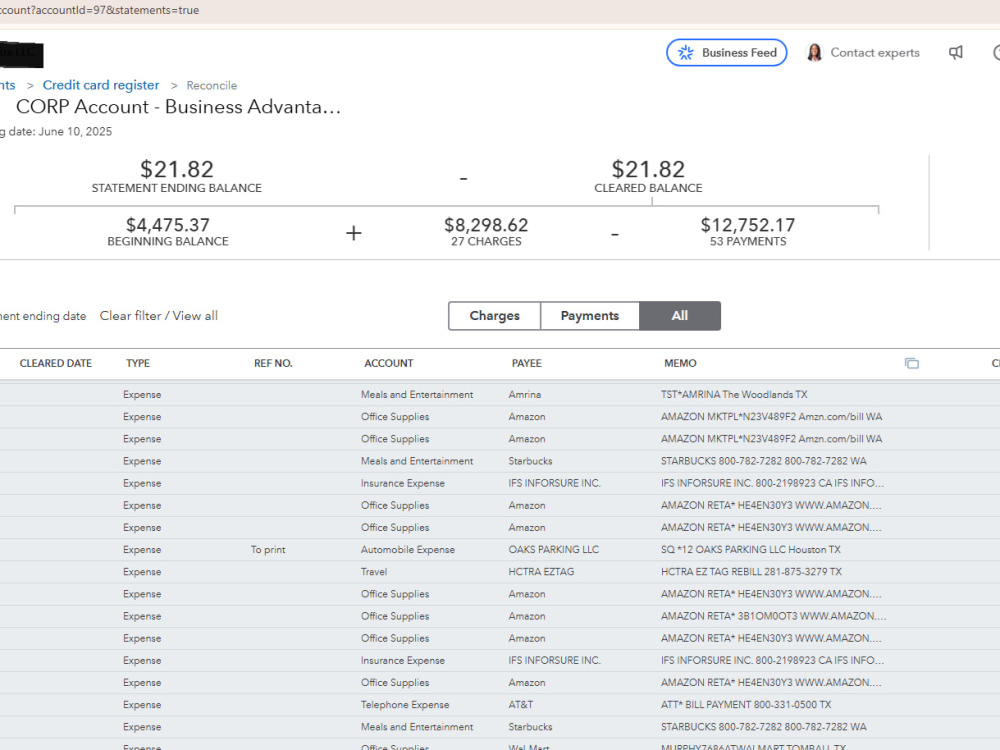Sort by the CLEARED DATE column header
This screenshot has width=1000, height=750.
[x=55, y=364]
